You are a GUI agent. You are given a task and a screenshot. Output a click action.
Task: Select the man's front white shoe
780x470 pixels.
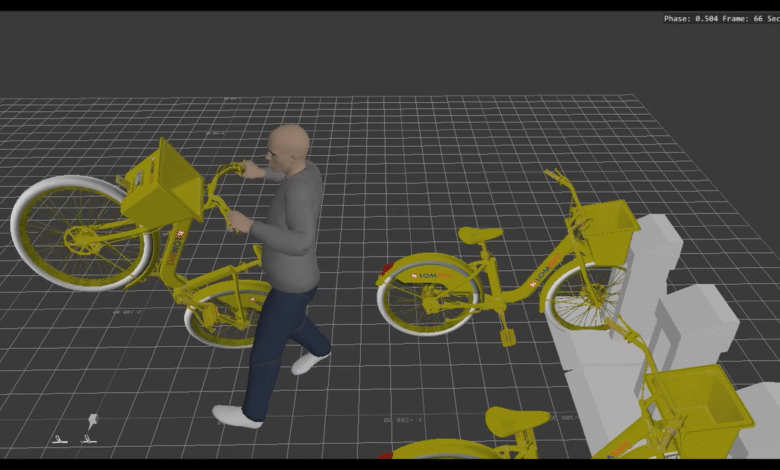[237, 416]
